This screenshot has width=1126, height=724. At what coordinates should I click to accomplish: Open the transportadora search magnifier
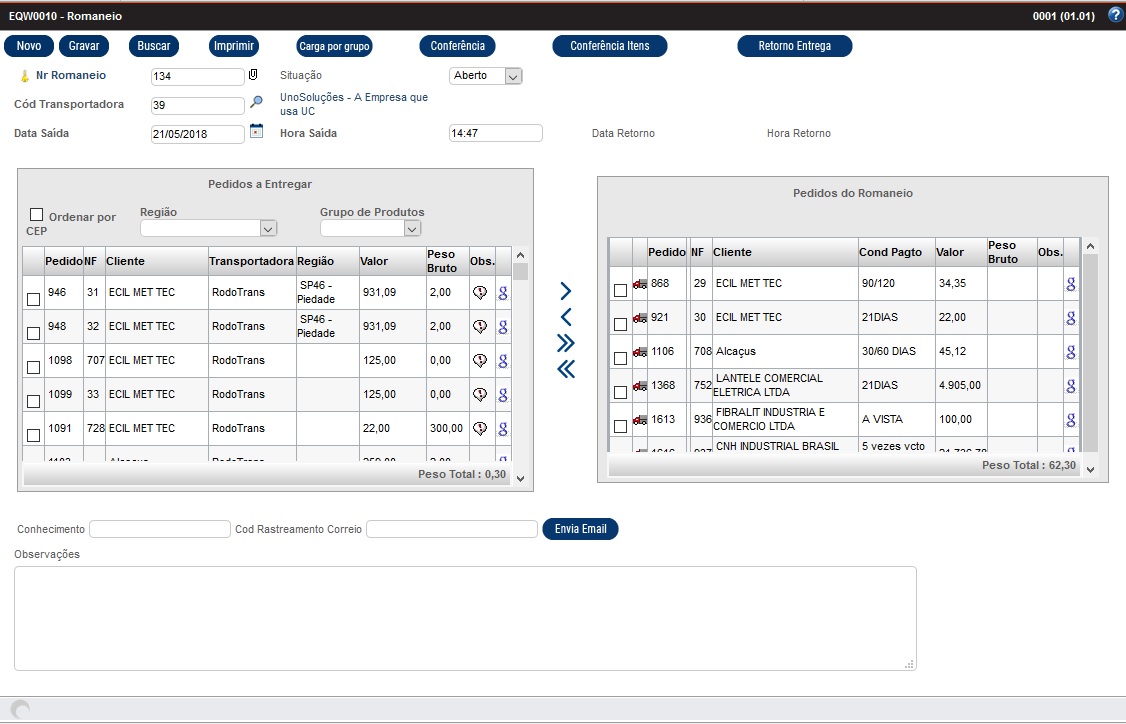pyautogui.click(x=256, y=102)
